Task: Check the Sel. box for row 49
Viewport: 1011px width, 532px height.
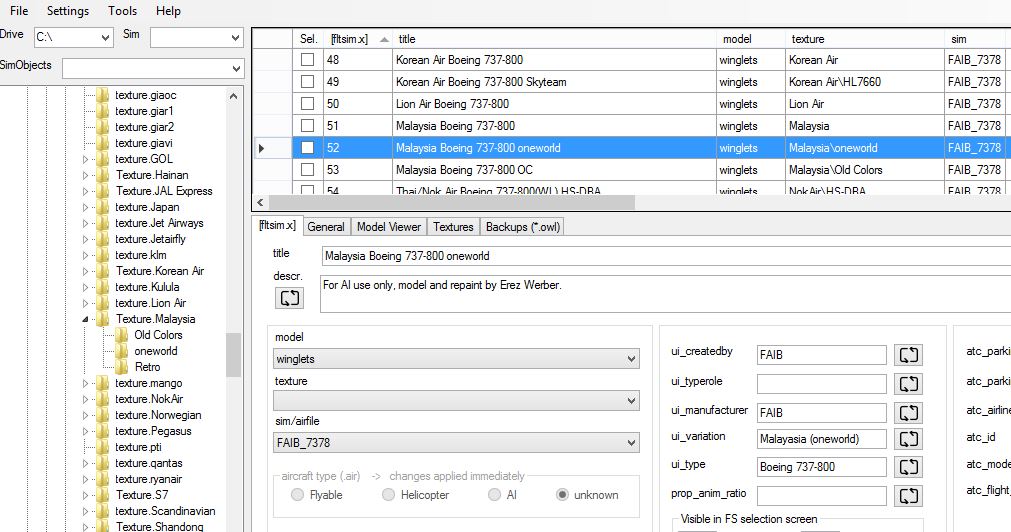Action: [x=308, y=82]
